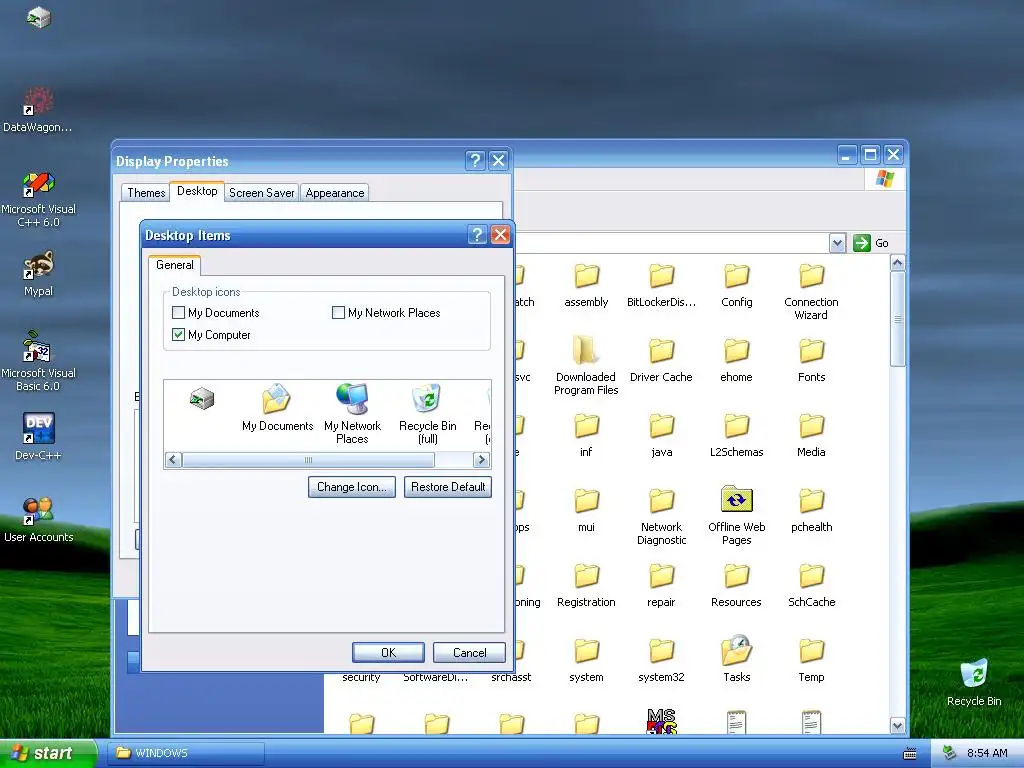Screen dimensions: 1024x768
Task: Select the SchCache folder
Action: 811,586
